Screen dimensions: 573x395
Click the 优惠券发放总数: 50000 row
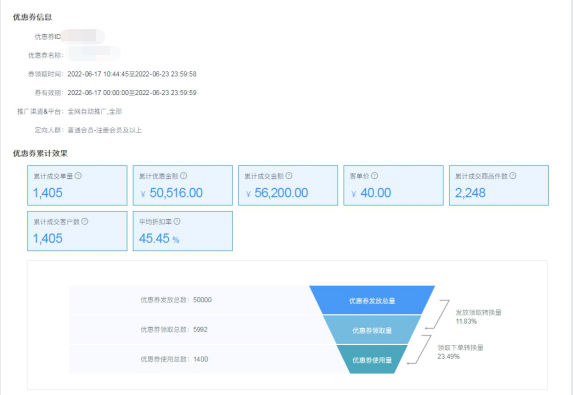tap(176, 300)
